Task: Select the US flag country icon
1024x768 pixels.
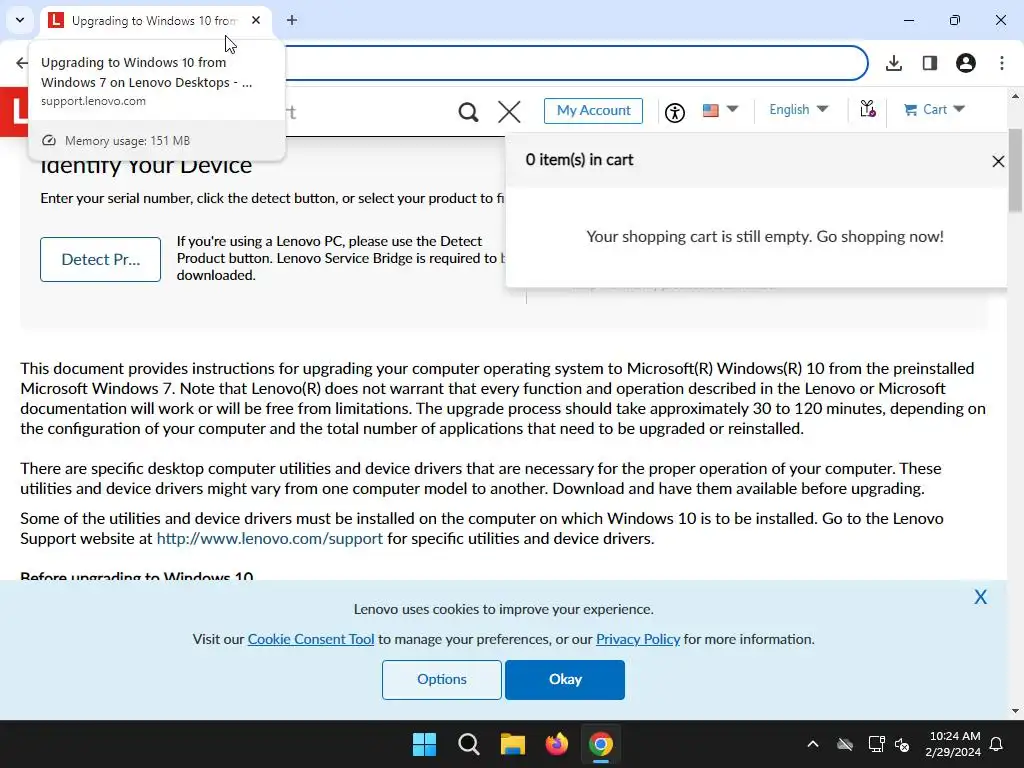Action: point(711,110)
